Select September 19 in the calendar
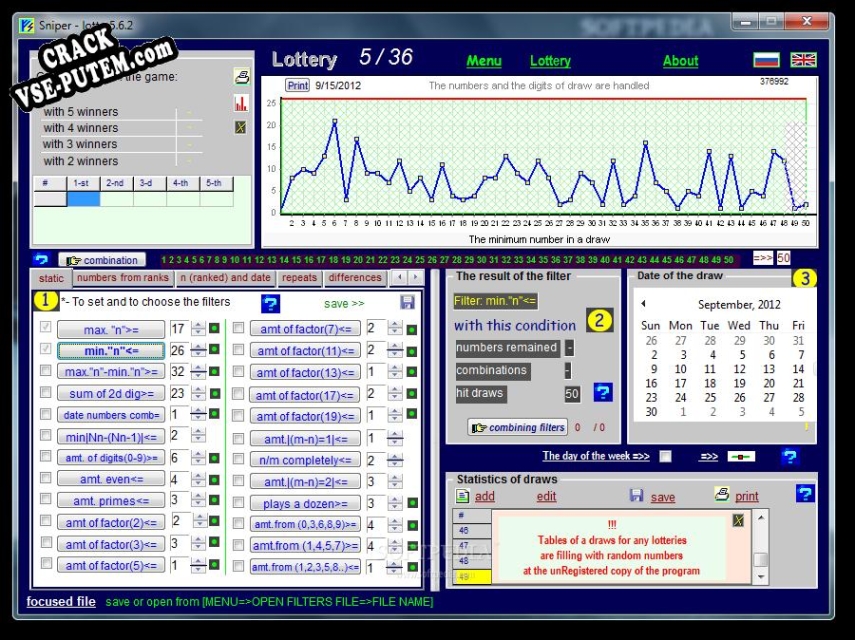 (x=739, y=383)
